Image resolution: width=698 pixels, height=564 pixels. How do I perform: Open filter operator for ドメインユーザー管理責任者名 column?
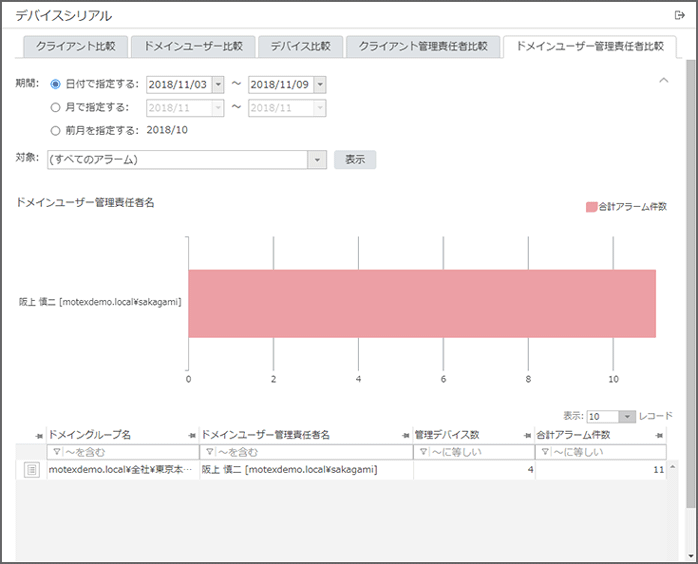point(209,452)
